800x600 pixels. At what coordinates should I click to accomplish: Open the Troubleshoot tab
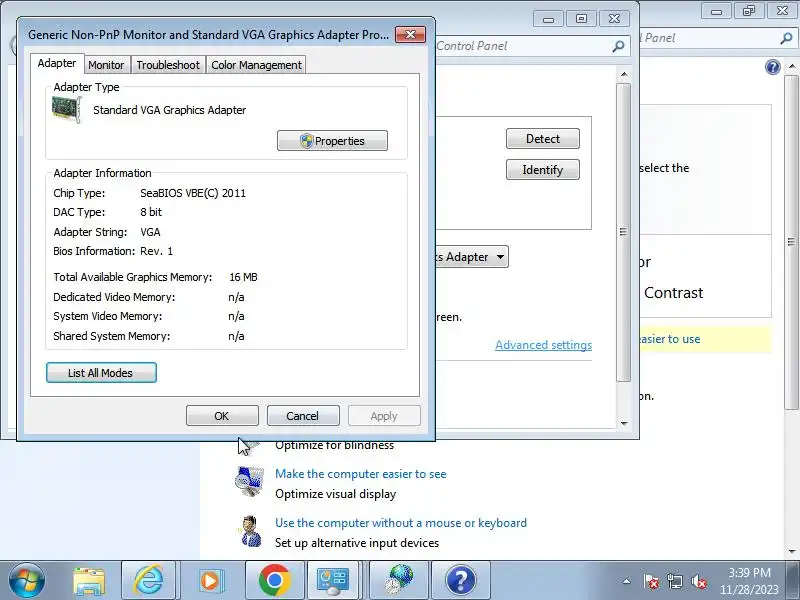click(168, 65)
